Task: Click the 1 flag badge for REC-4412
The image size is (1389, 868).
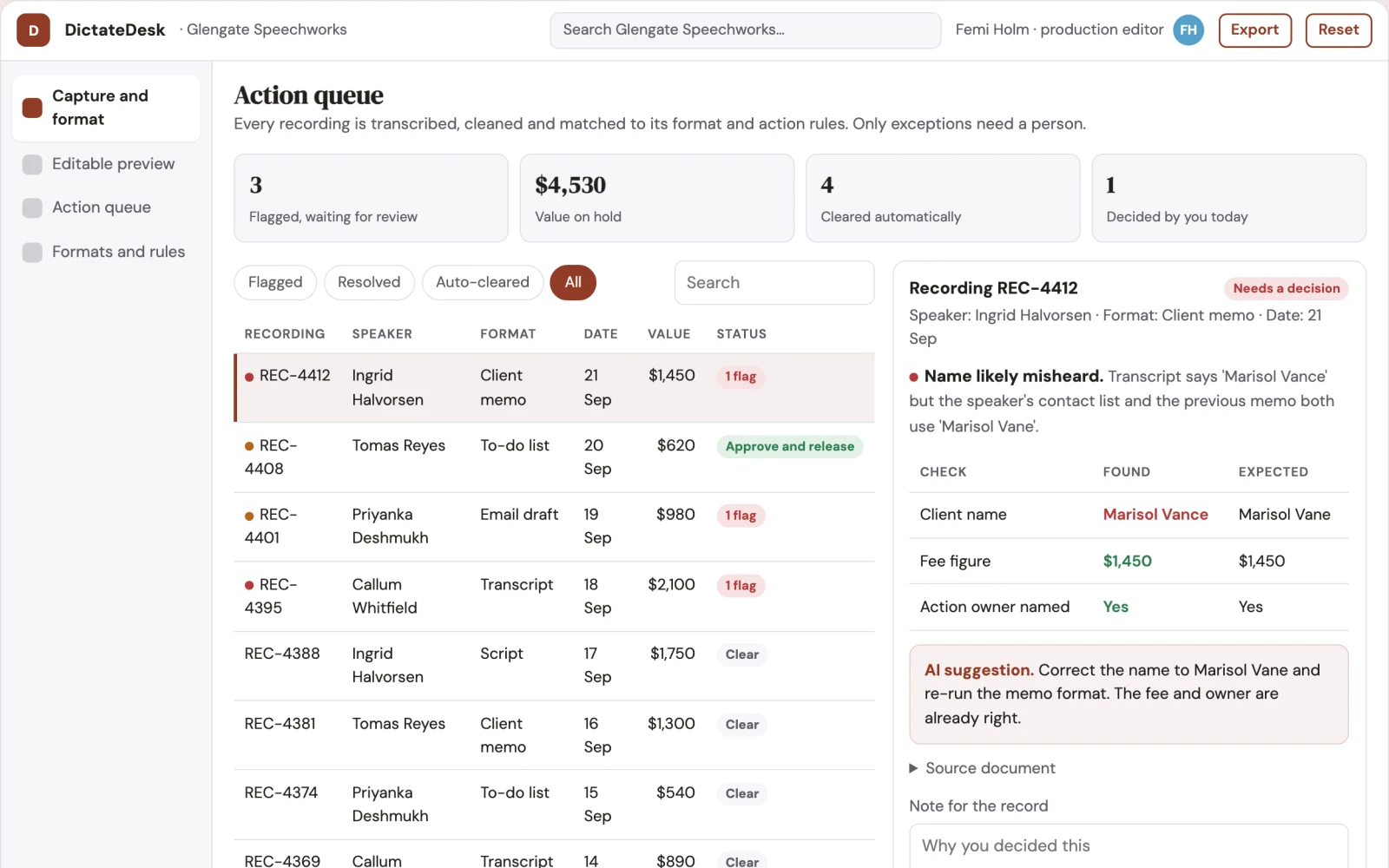Action: (741, 377)
